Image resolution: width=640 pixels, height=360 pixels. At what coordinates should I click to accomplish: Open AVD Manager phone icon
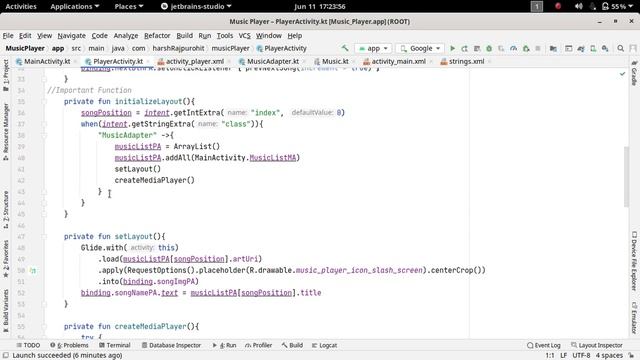pos(593,48)
